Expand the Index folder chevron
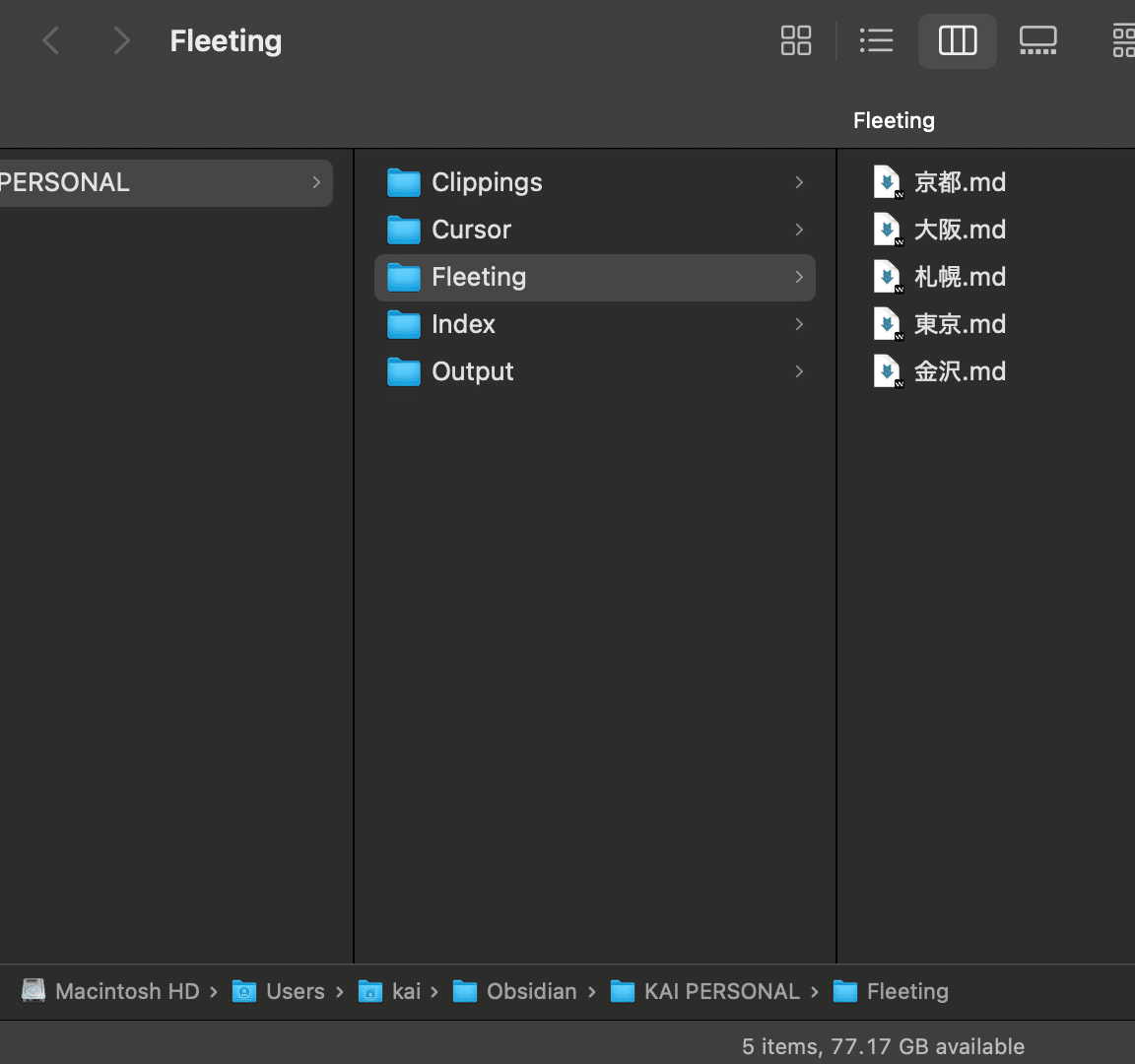 pos(799,324)
